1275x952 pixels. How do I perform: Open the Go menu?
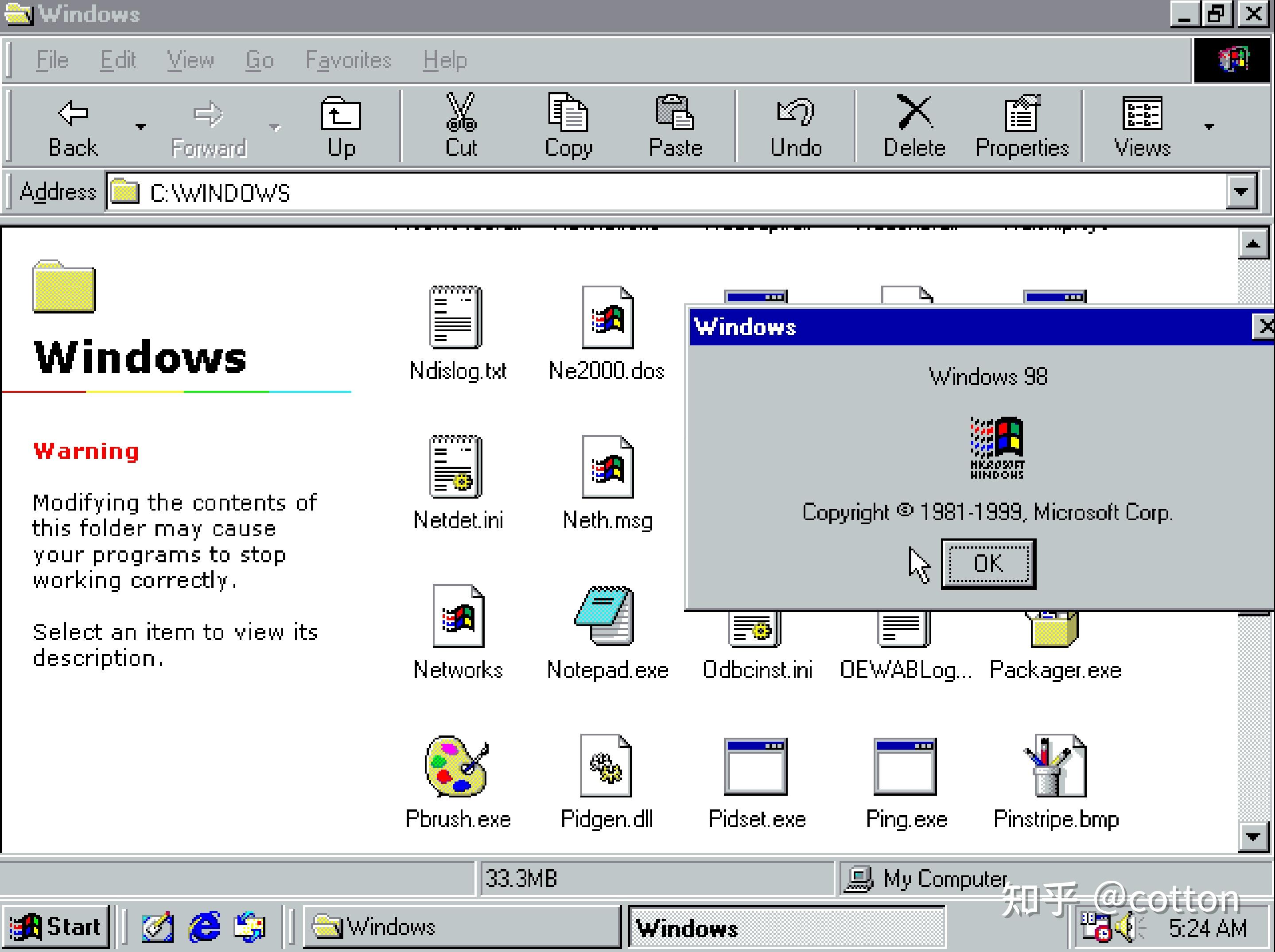[x=259, y=60]
